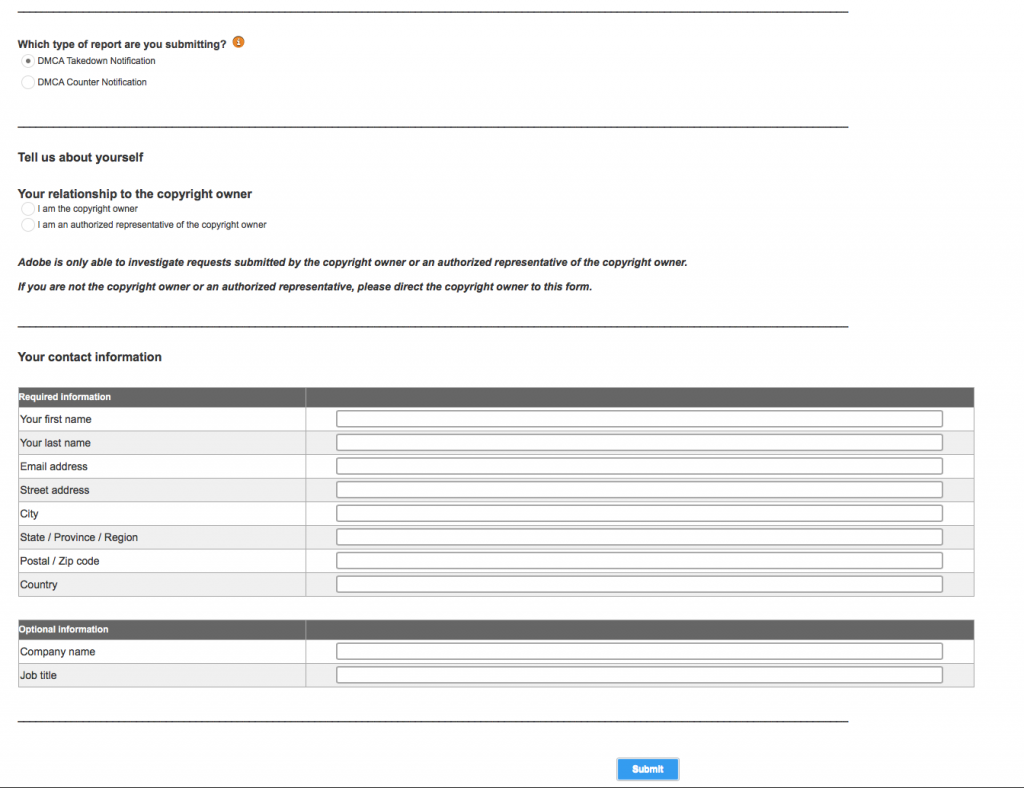Focus the City input field

(x=639, y=513)
